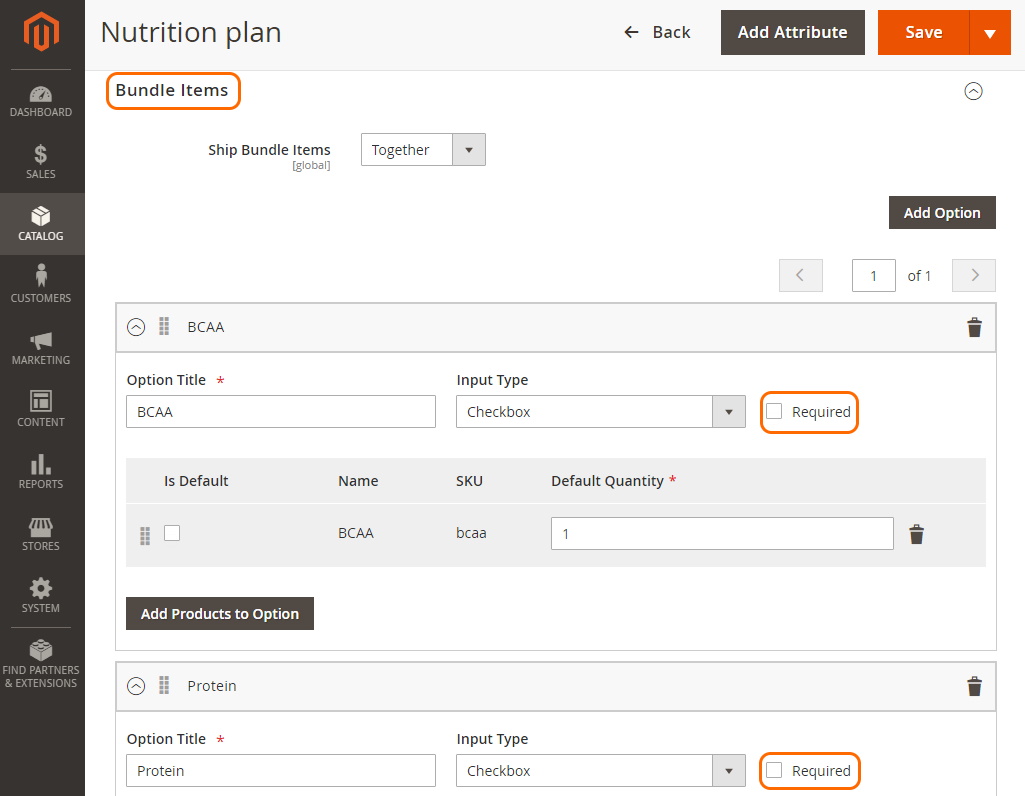The image size is (1025, 796).
Task: Click the Magento logo icon
Action: click(41, 31)
